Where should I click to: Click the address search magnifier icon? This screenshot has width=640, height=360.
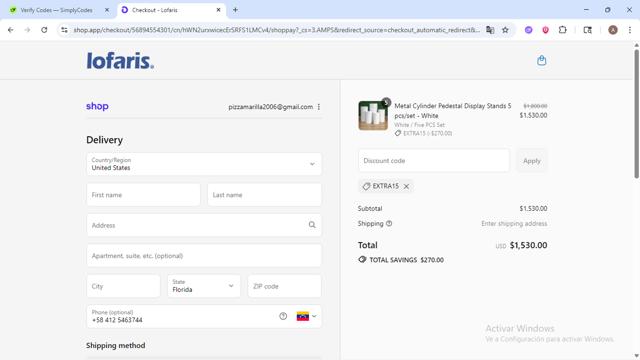(x=312, y=225)
